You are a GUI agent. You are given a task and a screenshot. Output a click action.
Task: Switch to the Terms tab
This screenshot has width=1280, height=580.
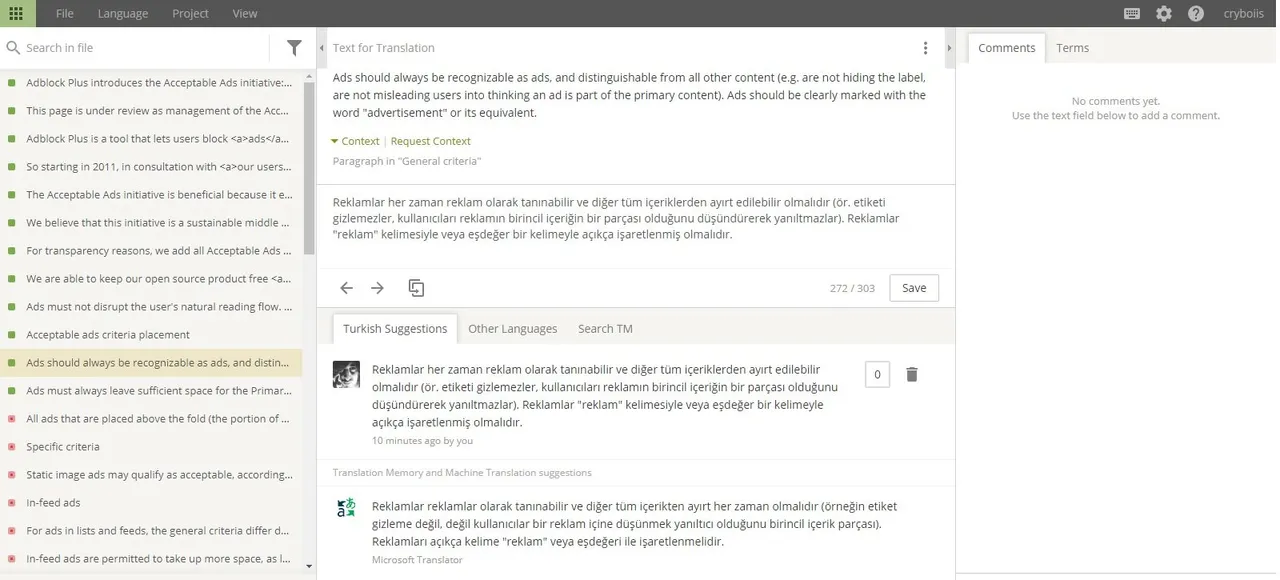point(1072,48)
